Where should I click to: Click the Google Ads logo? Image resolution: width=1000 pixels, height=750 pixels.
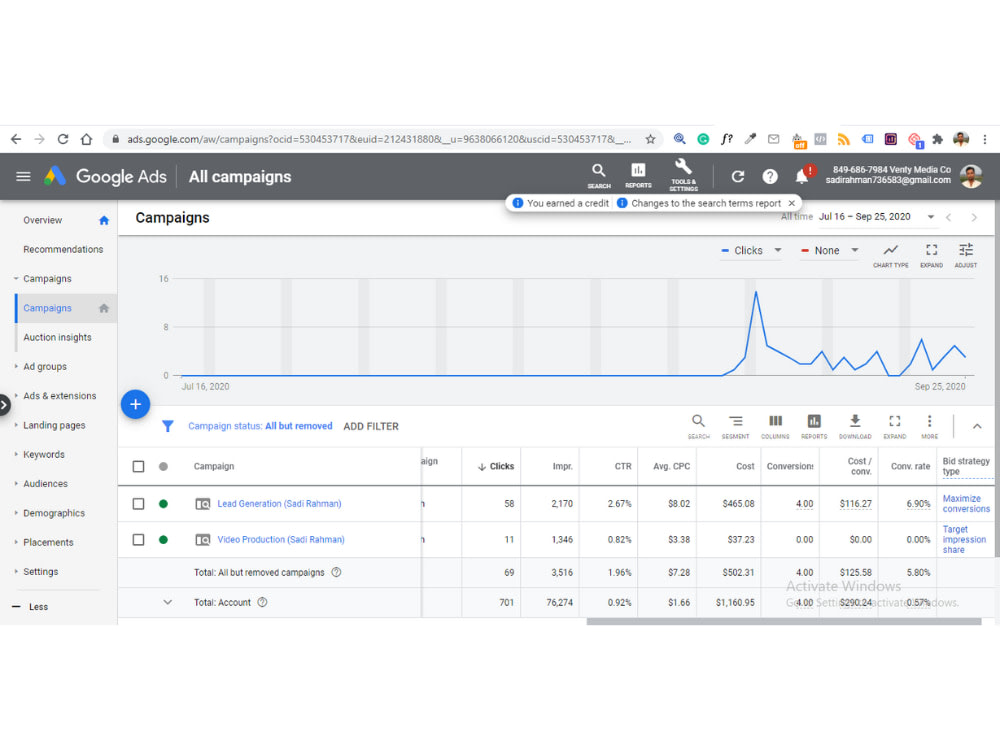[x=106, y=177]
